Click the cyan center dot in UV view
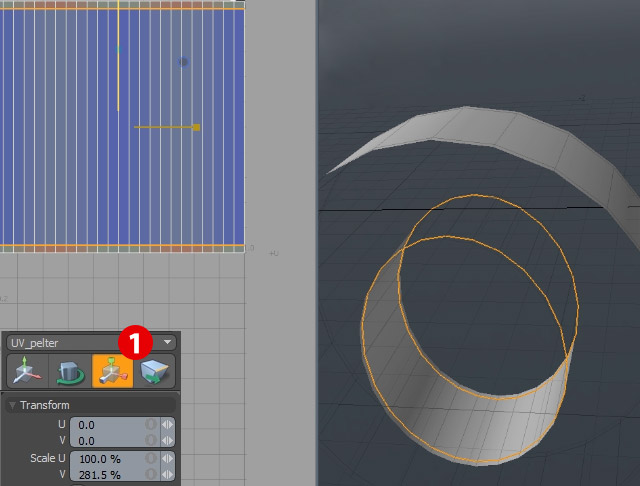The height and width of the screenshot is (486, 640). 118,50
